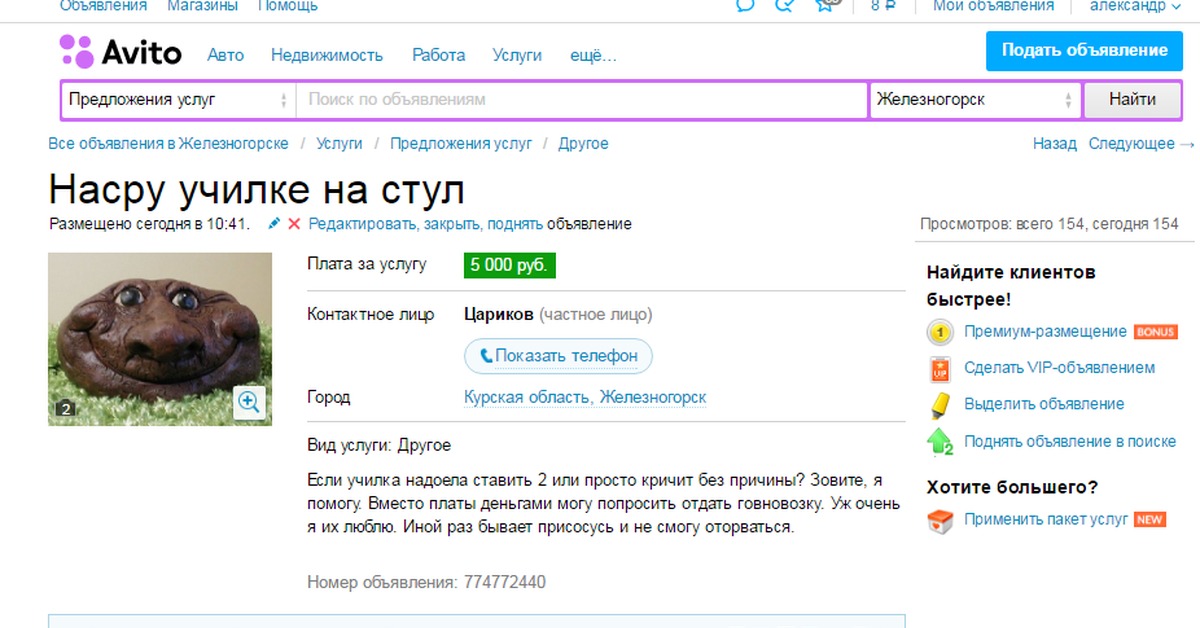
Task: Click Применить пакет услуг link
Action: pyautogui.click(x=1046, y=520)
